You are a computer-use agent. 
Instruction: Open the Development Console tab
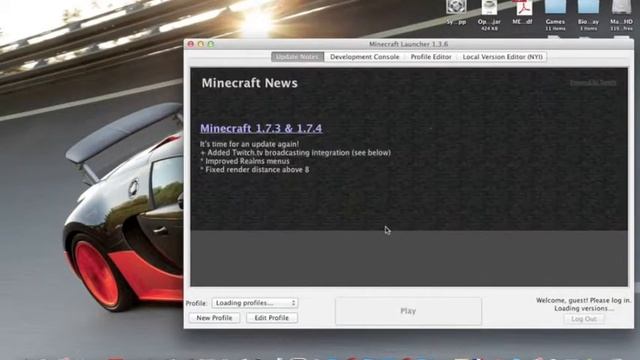(364, 57)
